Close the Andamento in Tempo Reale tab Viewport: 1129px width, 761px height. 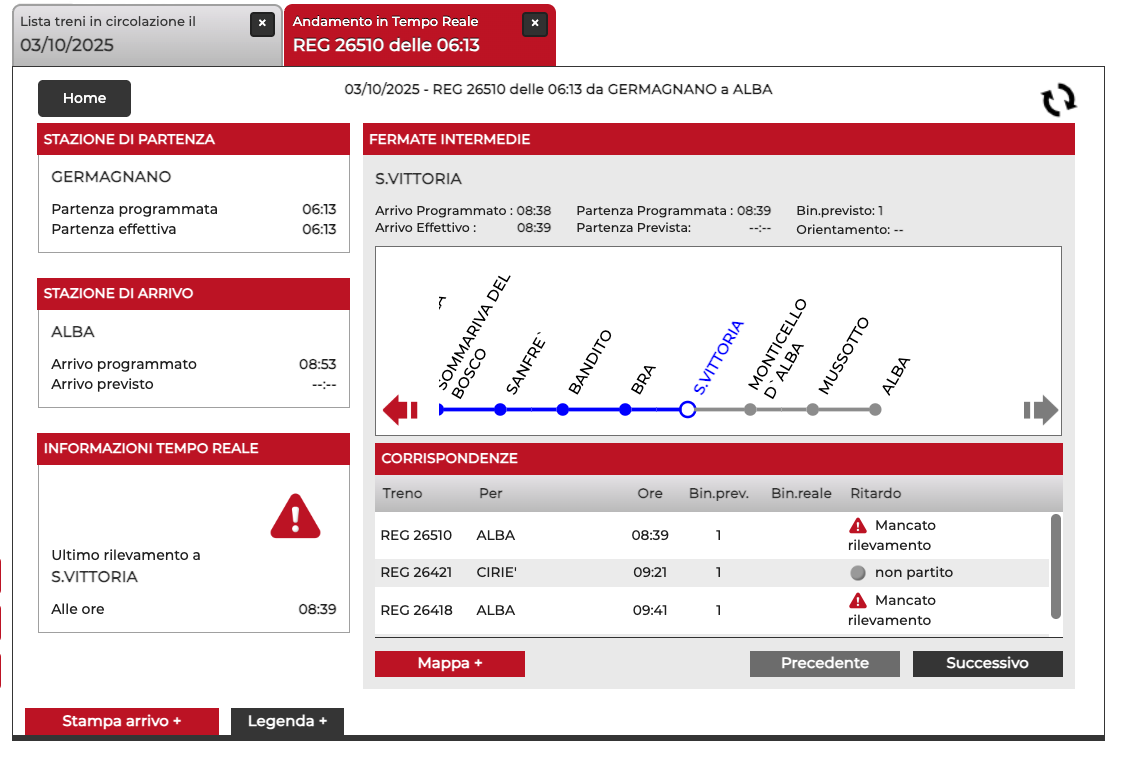pos(535,24)
